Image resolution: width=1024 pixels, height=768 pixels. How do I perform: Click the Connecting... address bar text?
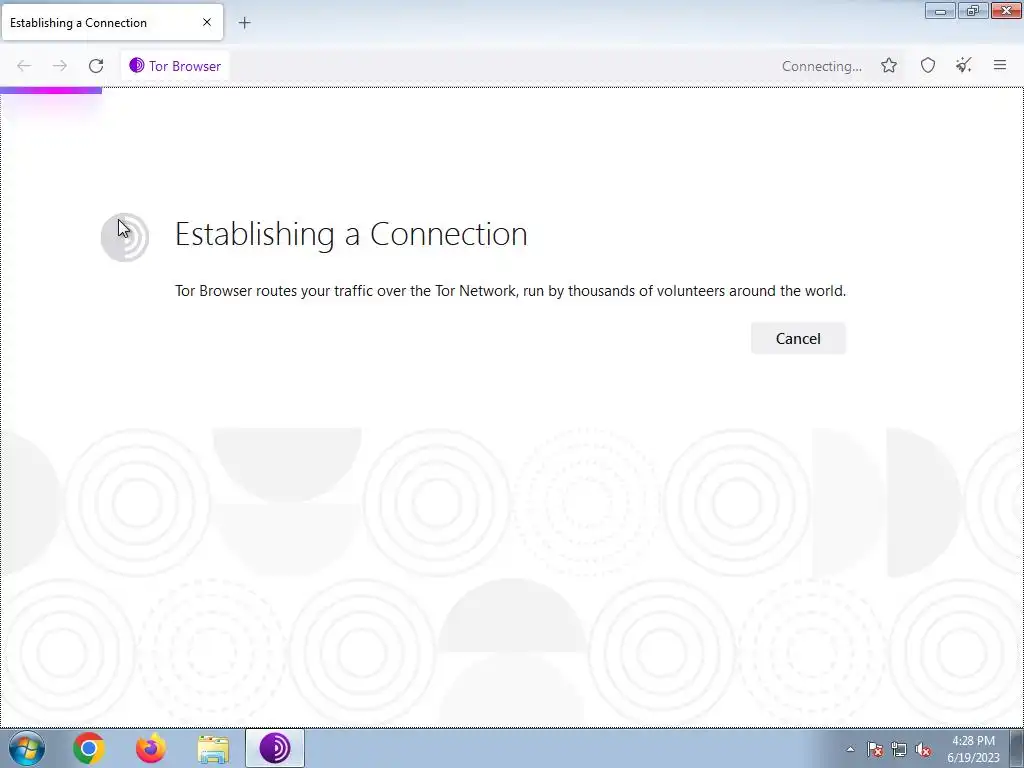[x=822, y=66]
